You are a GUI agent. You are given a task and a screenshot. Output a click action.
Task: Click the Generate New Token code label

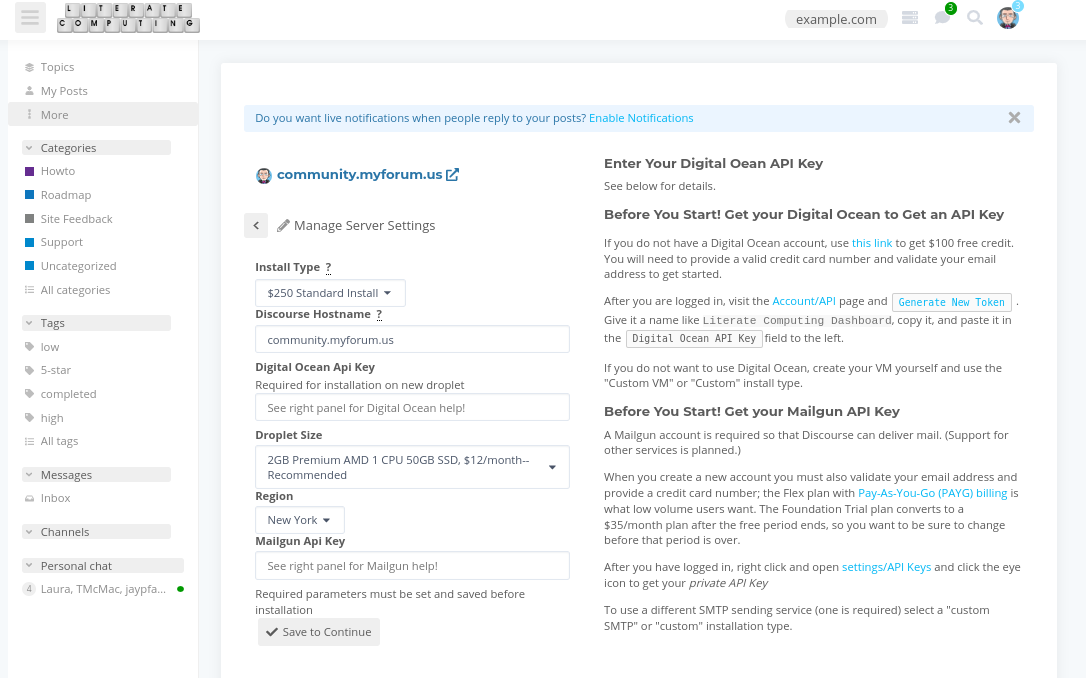[x=952, y=302]
